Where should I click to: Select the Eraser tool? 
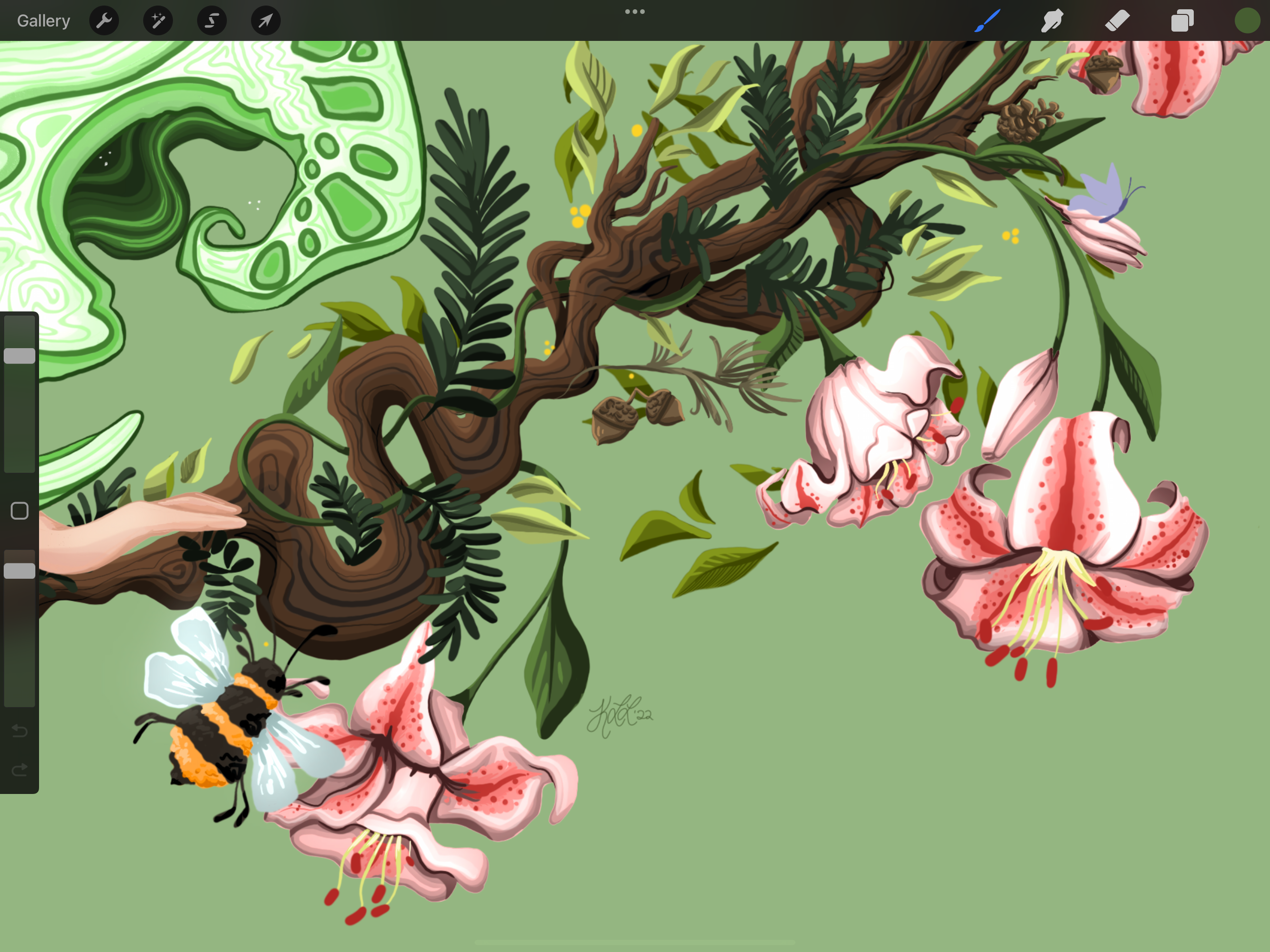click(1117, 21)
